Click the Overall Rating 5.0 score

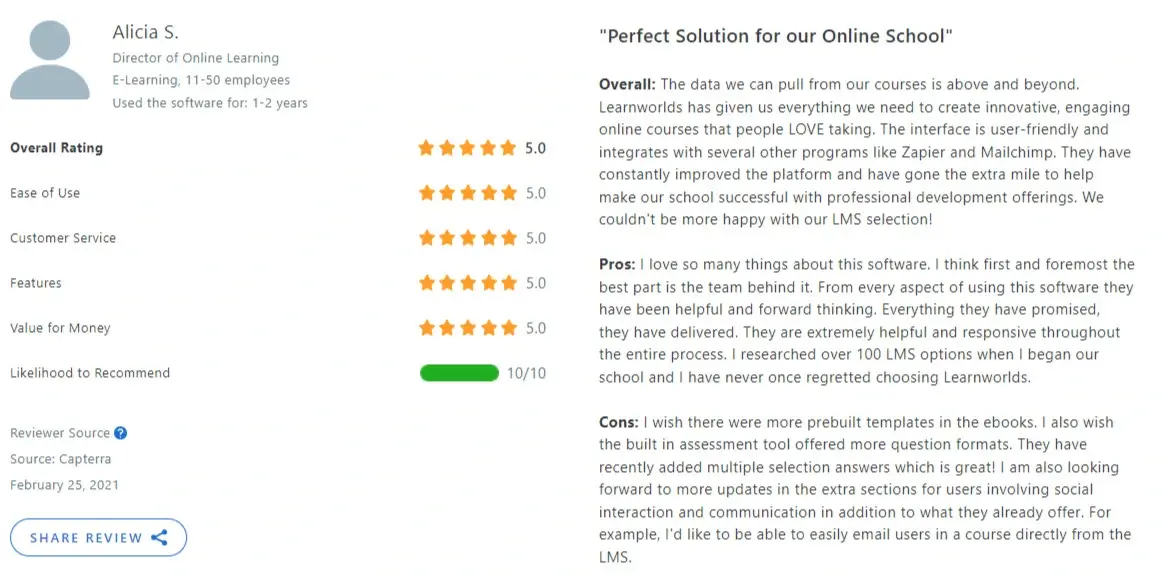click(536, 147)
